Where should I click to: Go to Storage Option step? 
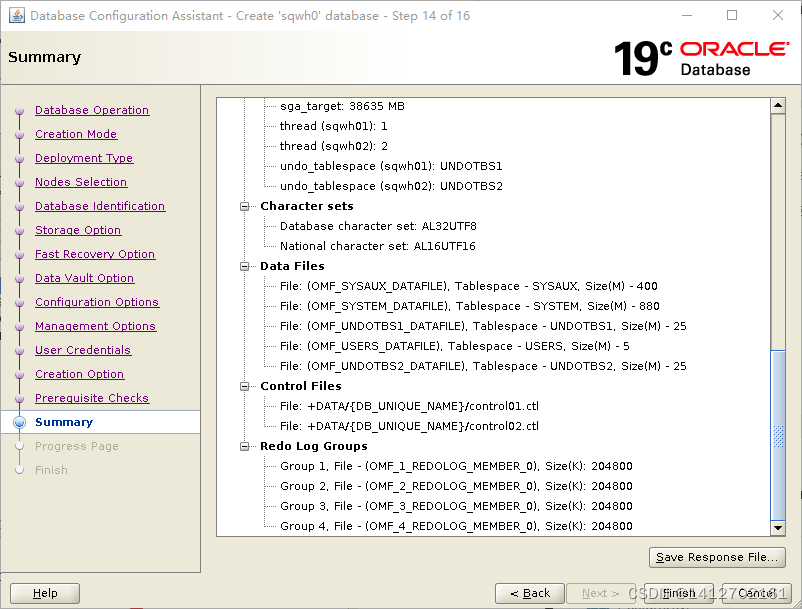pyautogui.click(x=78, y=230)
